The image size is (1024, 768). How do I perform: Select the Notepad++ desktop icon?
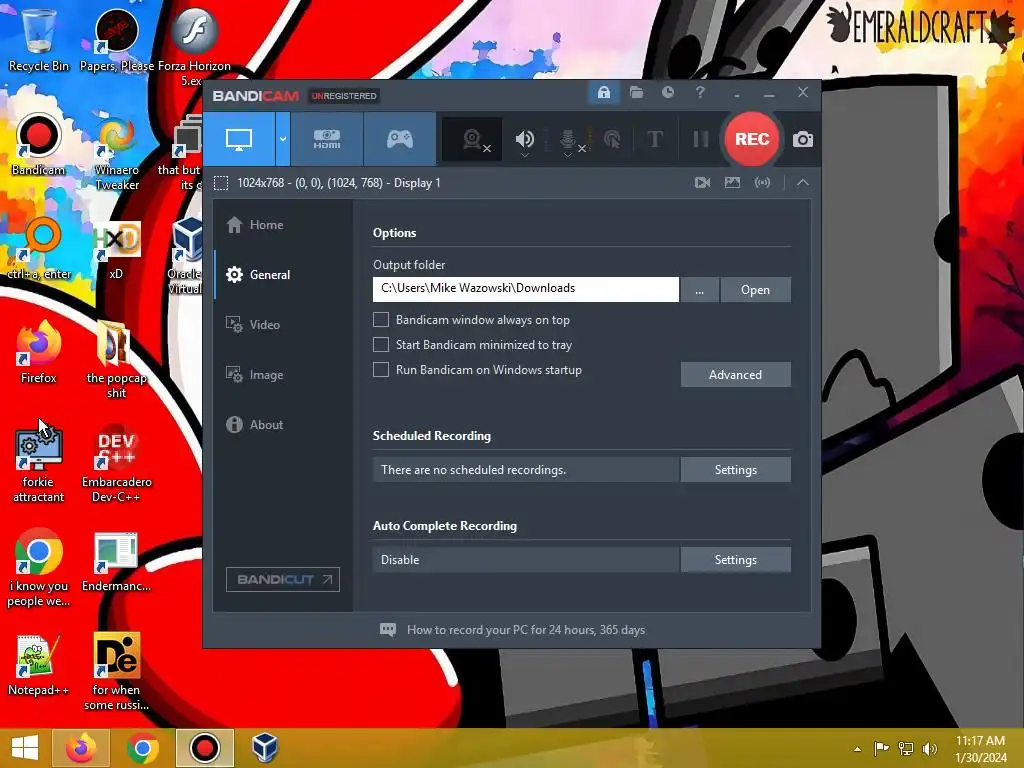pos(39,665)
